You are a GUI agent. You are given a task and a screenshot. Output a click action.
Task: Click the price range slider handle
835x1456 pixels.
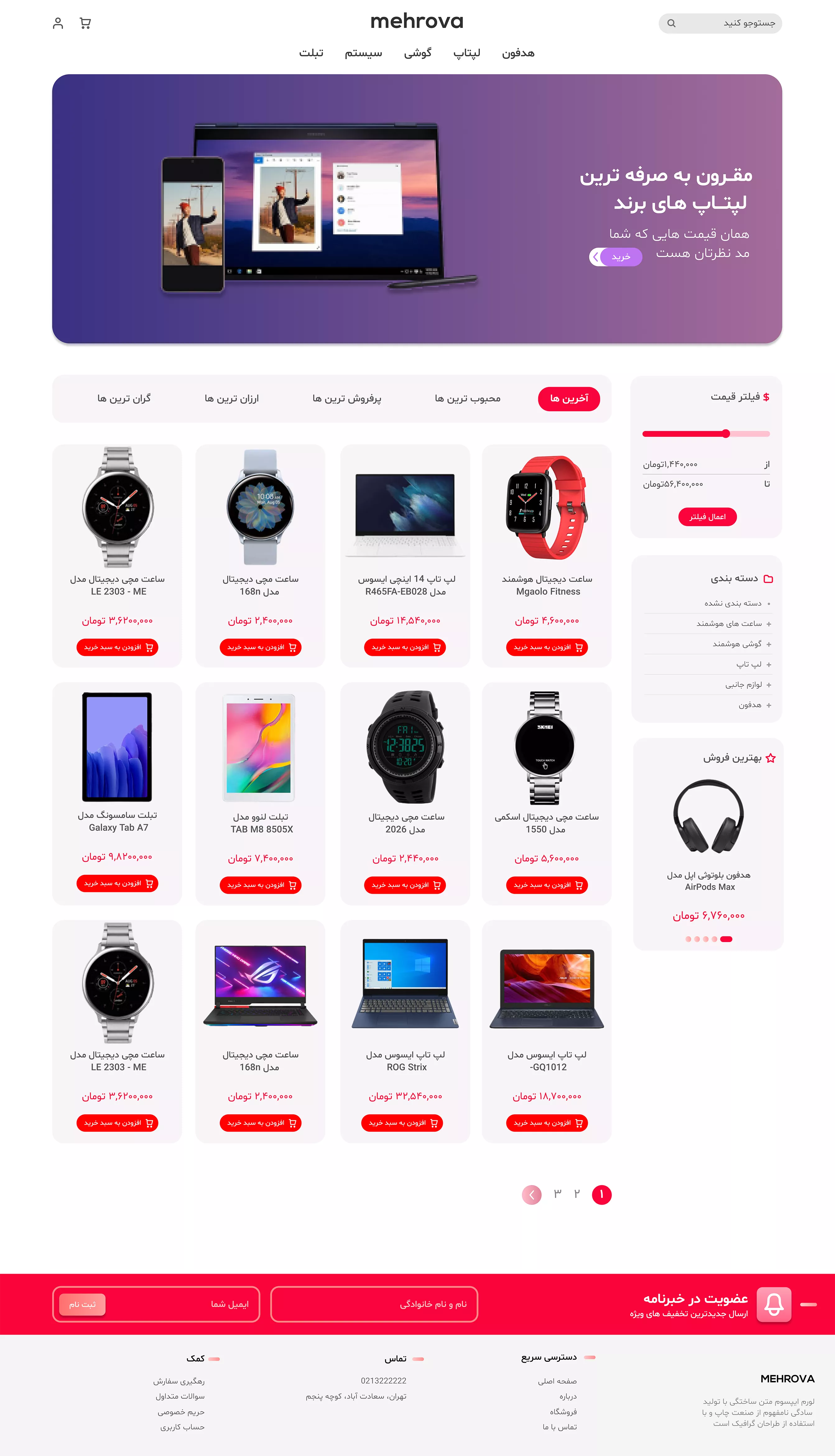pos(726,434)
